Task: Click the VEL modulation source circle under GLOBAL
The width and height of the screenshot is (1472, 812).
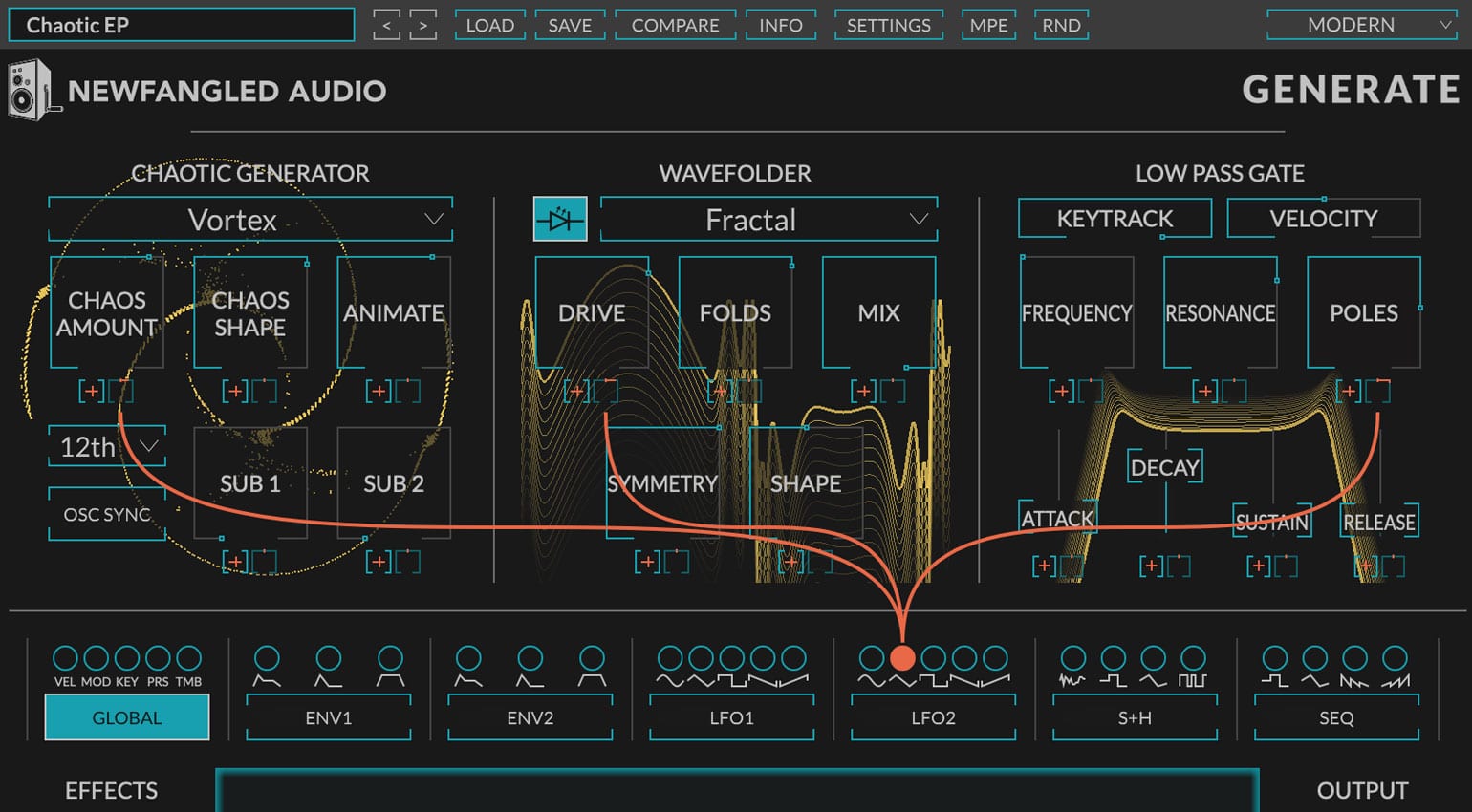Action: click(65, 659)
